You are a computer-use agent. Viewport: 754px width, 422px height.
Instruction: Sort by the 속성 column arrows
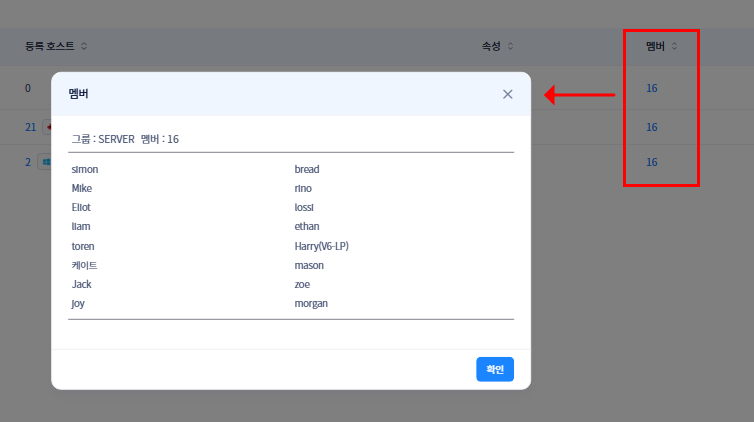pyautogui.click(x=510, y=46)
